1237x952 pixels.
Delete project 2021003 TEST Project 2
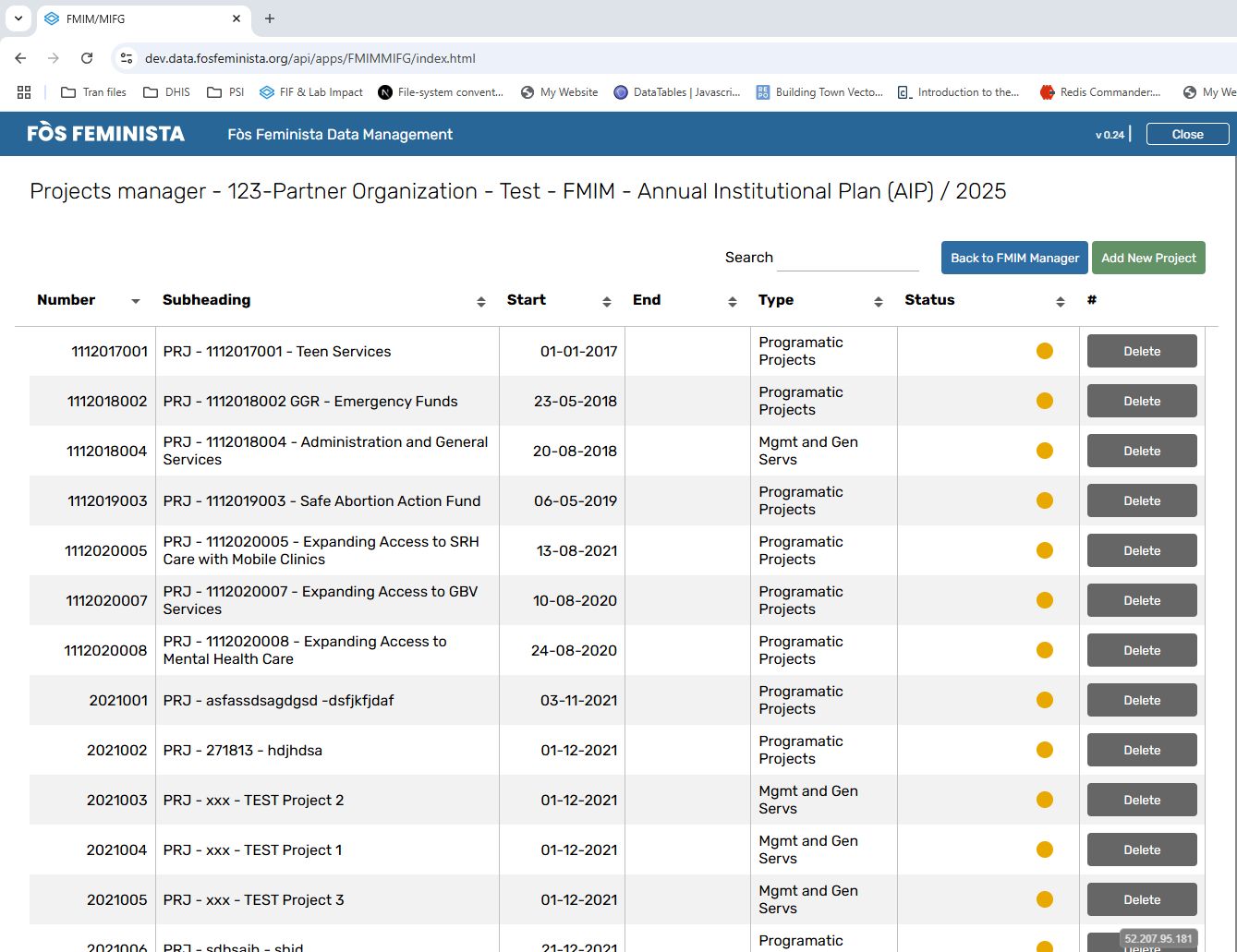coord(1142,800)
